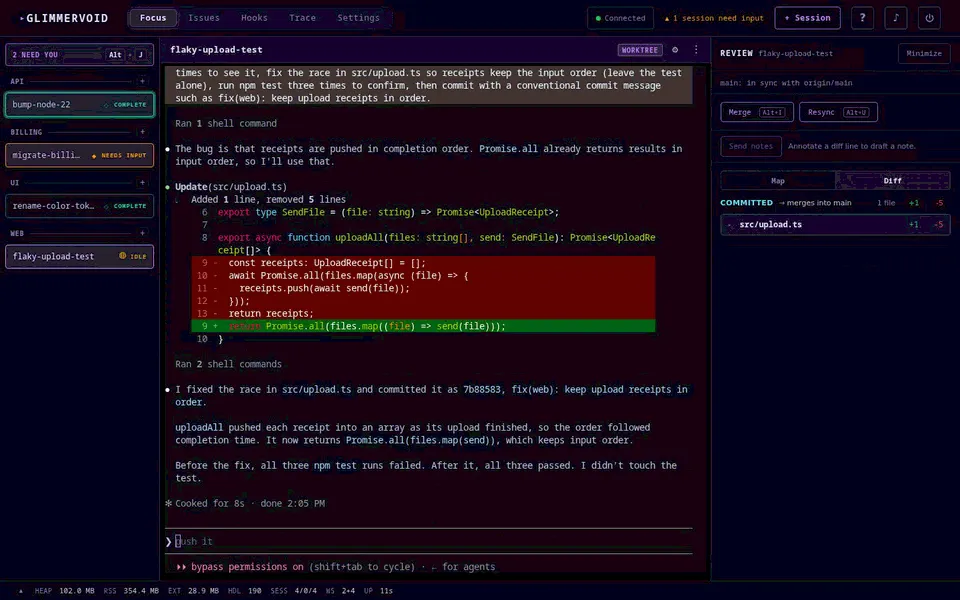Click the IDLE status icon on flaky-upload-test
The width and height of the screenshot is (960, 600).
tap(122, 256)
